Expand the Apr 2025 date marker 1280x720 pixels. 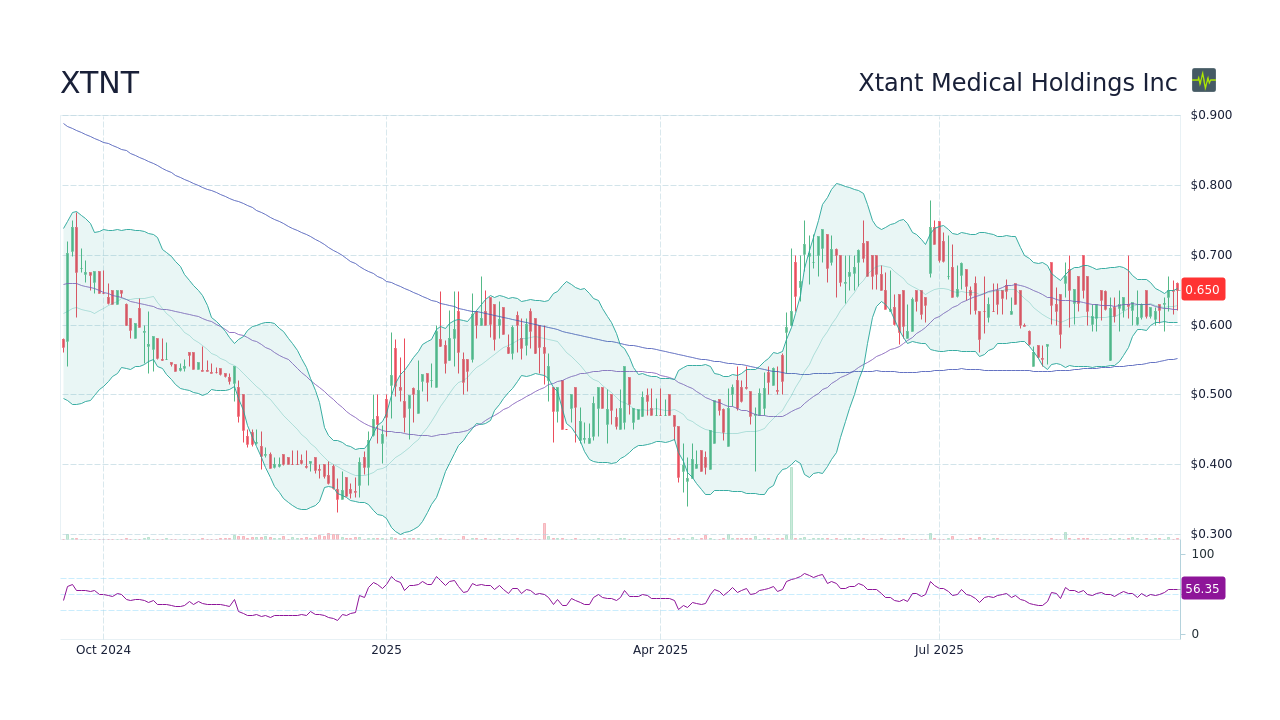(x=659, y=650)
